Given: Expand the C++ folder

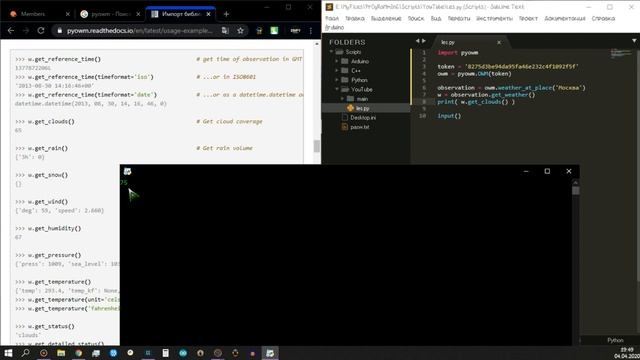Looking at the screenshot, I should [337, 71].
